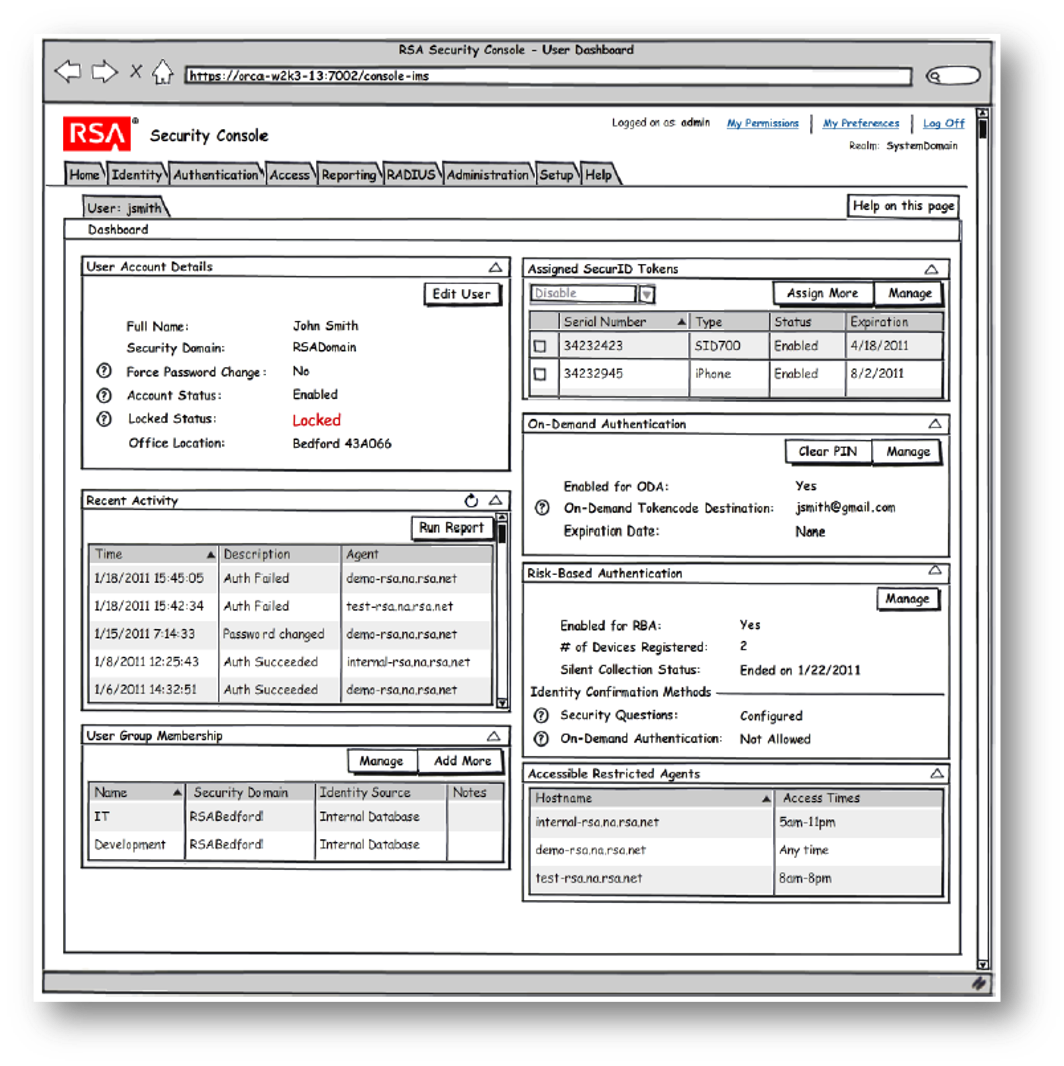Go to browser home page icon

(162, 72)
